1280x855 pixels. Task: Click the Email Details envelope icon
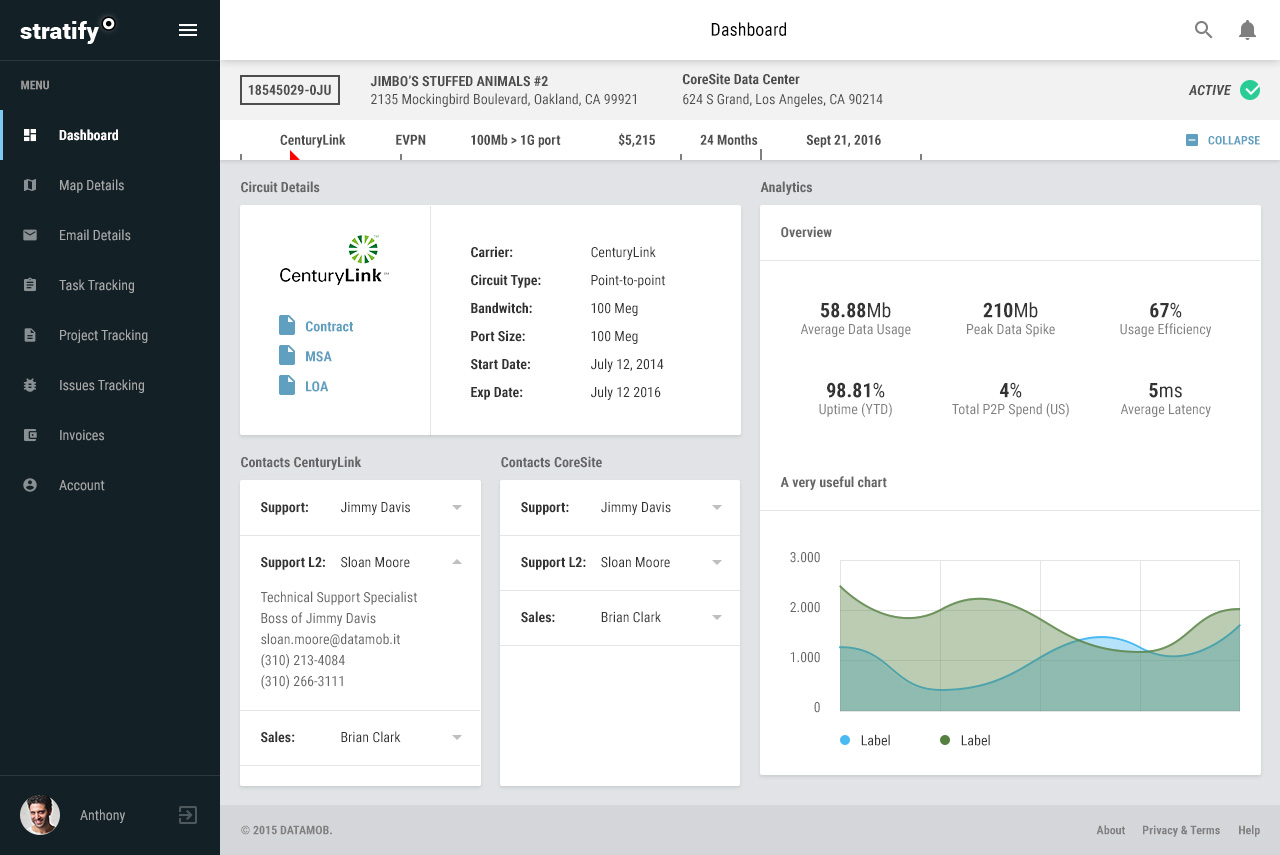[x=30, y=235]
